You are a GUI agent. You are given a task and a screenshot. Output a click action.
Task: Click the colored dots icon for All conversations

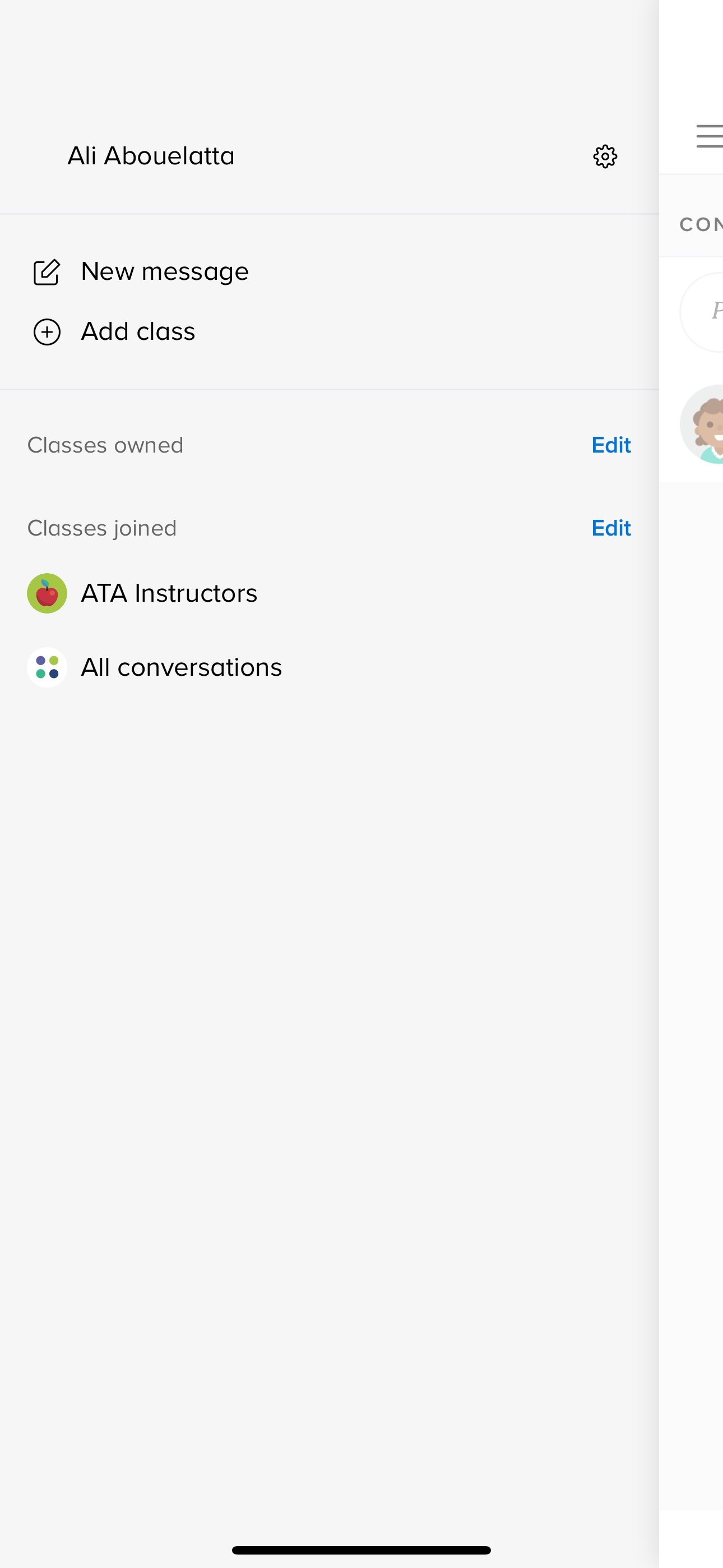(47, 667)
